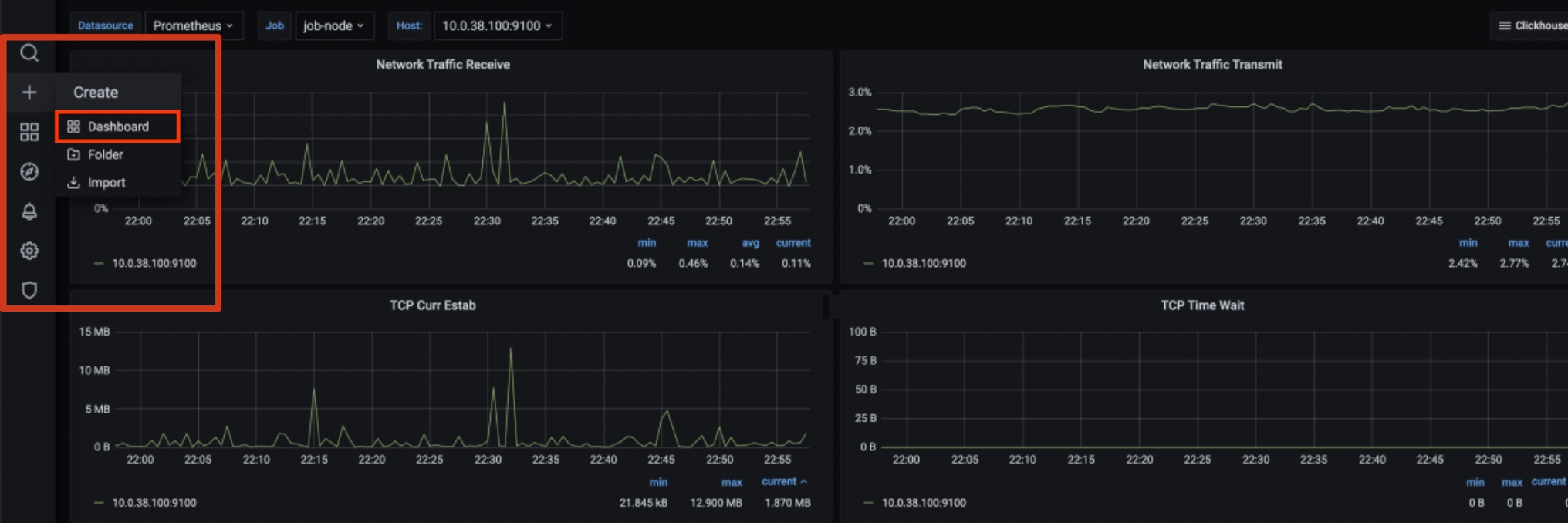Sort Network Traffic Receive legend by current
The height and width of the screenshot is (523, 1568).
coord(793,243)
